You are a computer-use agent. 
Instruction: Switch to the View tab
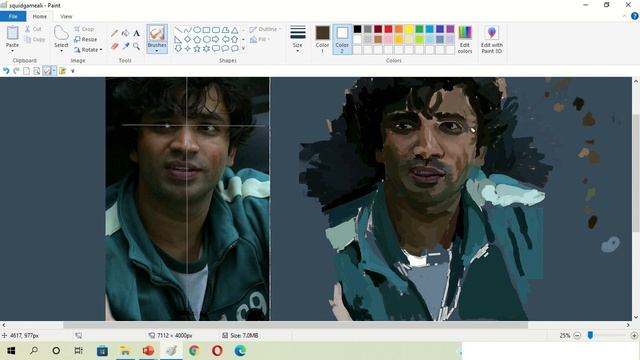(x=66, y=16)
